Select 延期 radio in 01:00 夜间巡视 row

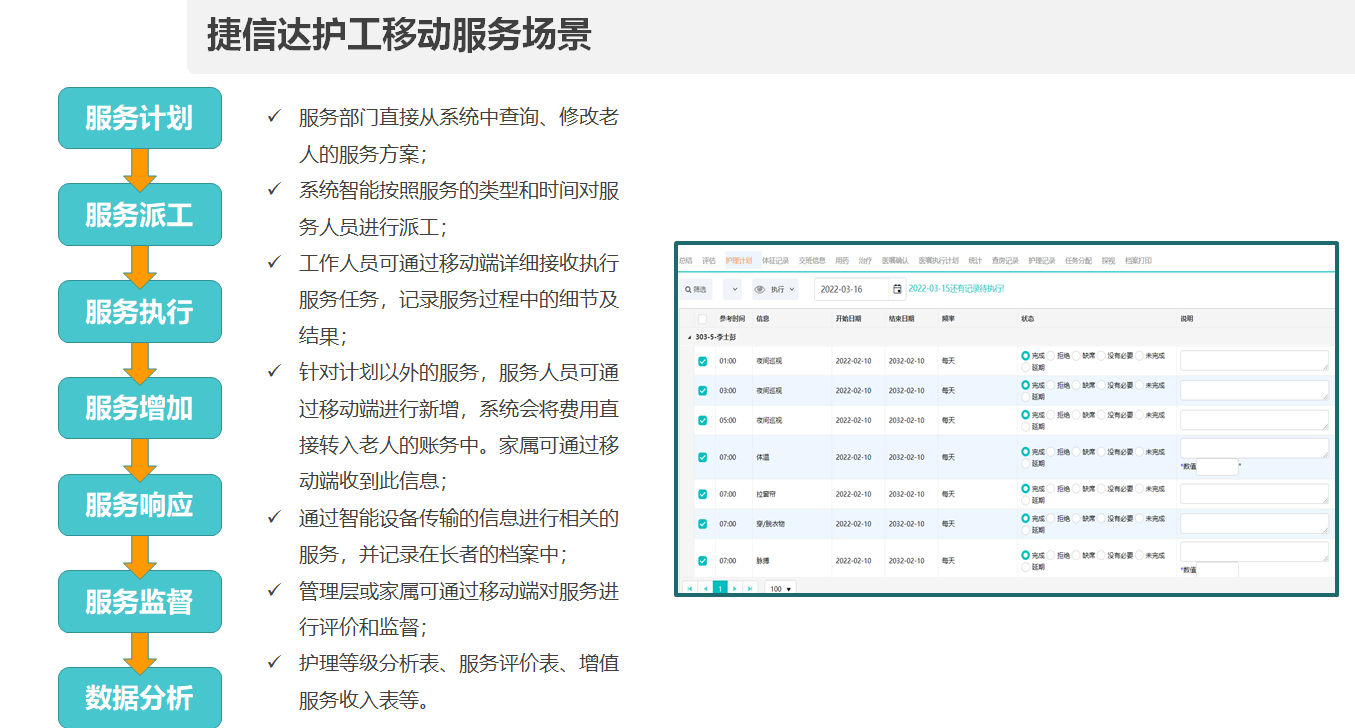coord(1025,367)
